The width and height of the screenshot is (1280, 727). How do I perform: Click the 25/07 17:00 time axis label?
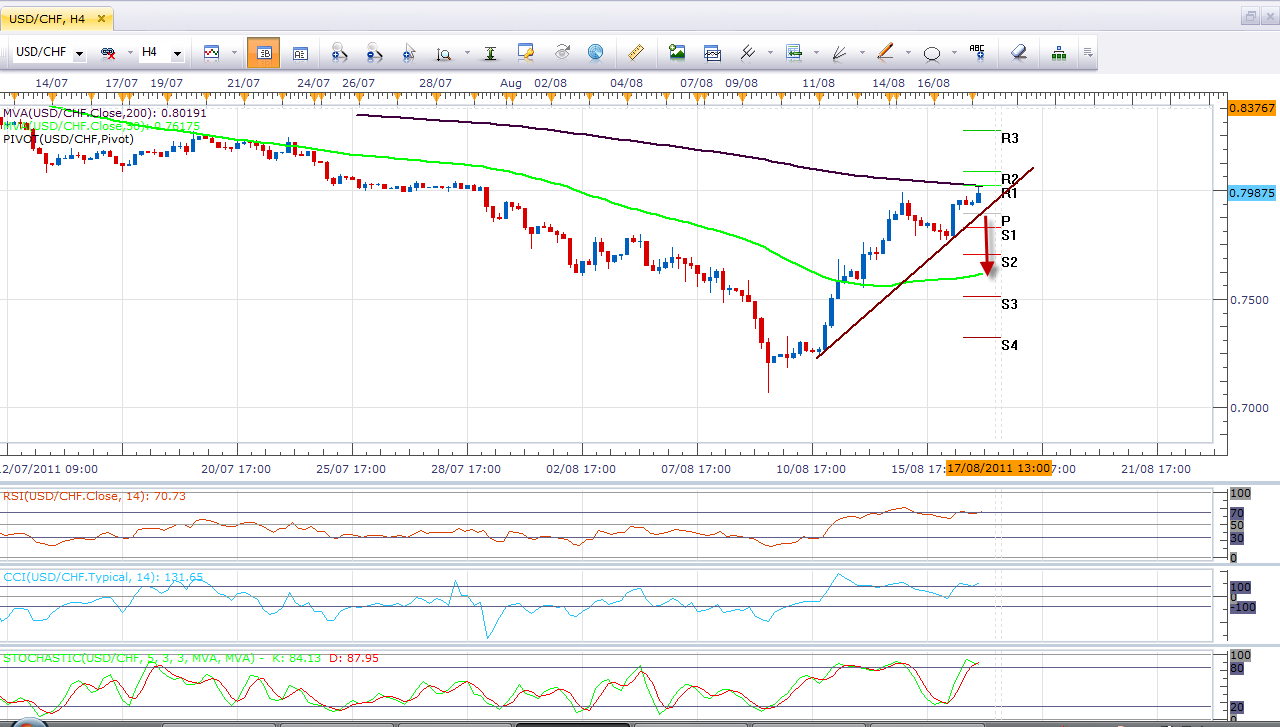pos(352,468)
